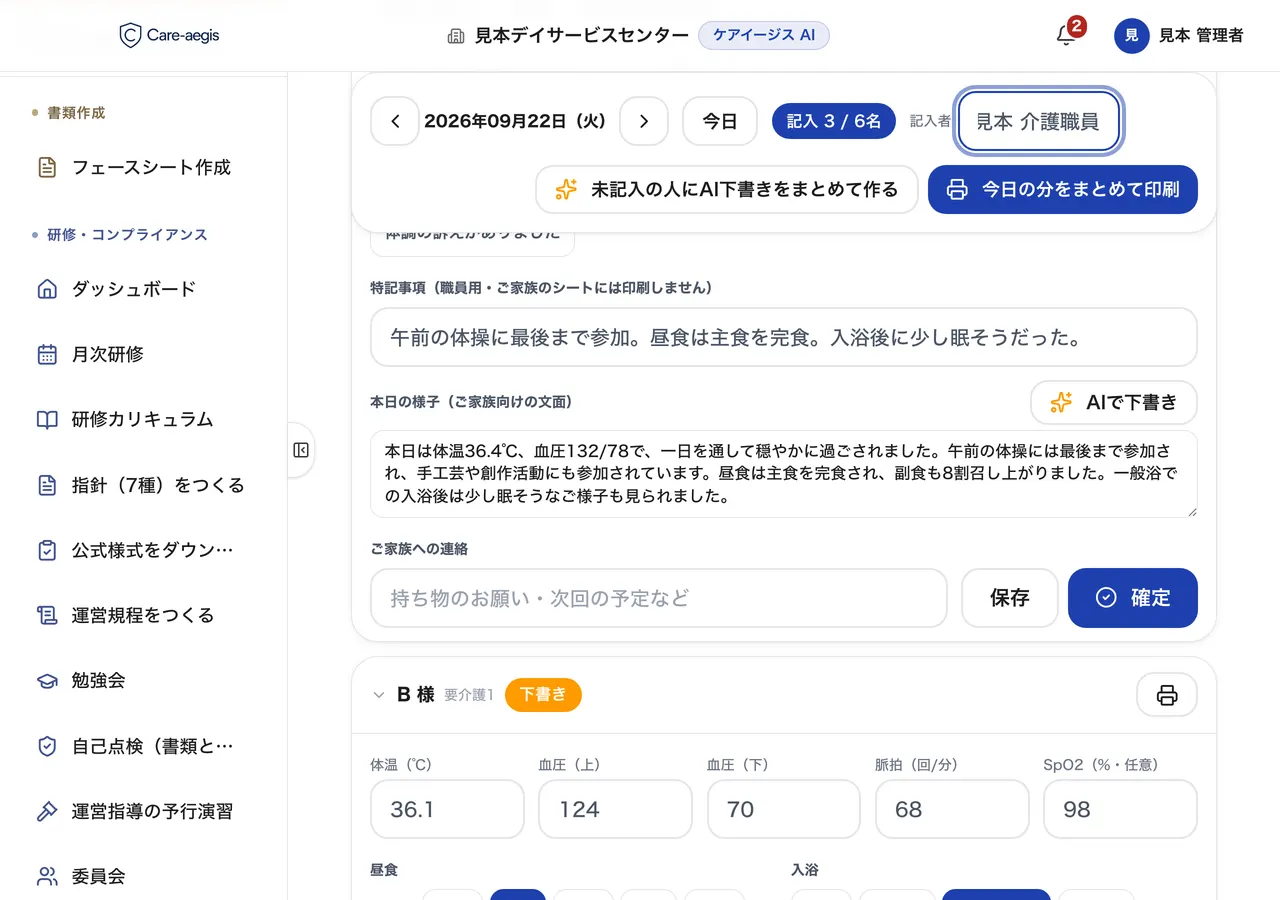Click the ご家族への連絡 input field
The width and height of the screenshot is (1280, 900).
pos(659,598)
